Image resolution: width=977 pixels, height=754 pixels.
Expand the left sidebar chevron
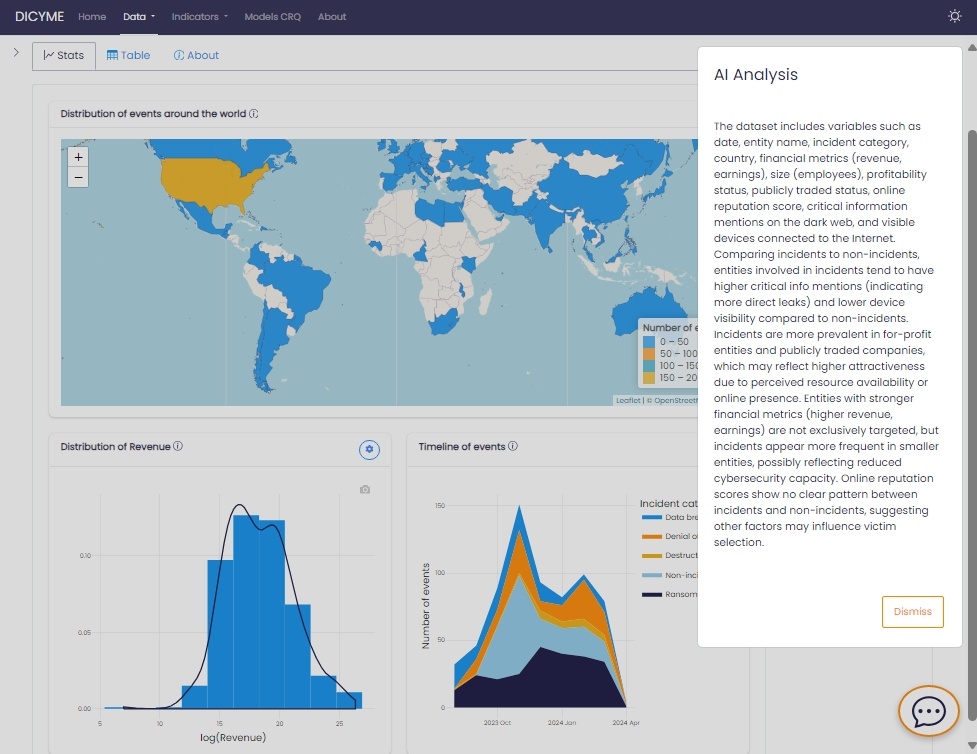(x=16, y=52)
